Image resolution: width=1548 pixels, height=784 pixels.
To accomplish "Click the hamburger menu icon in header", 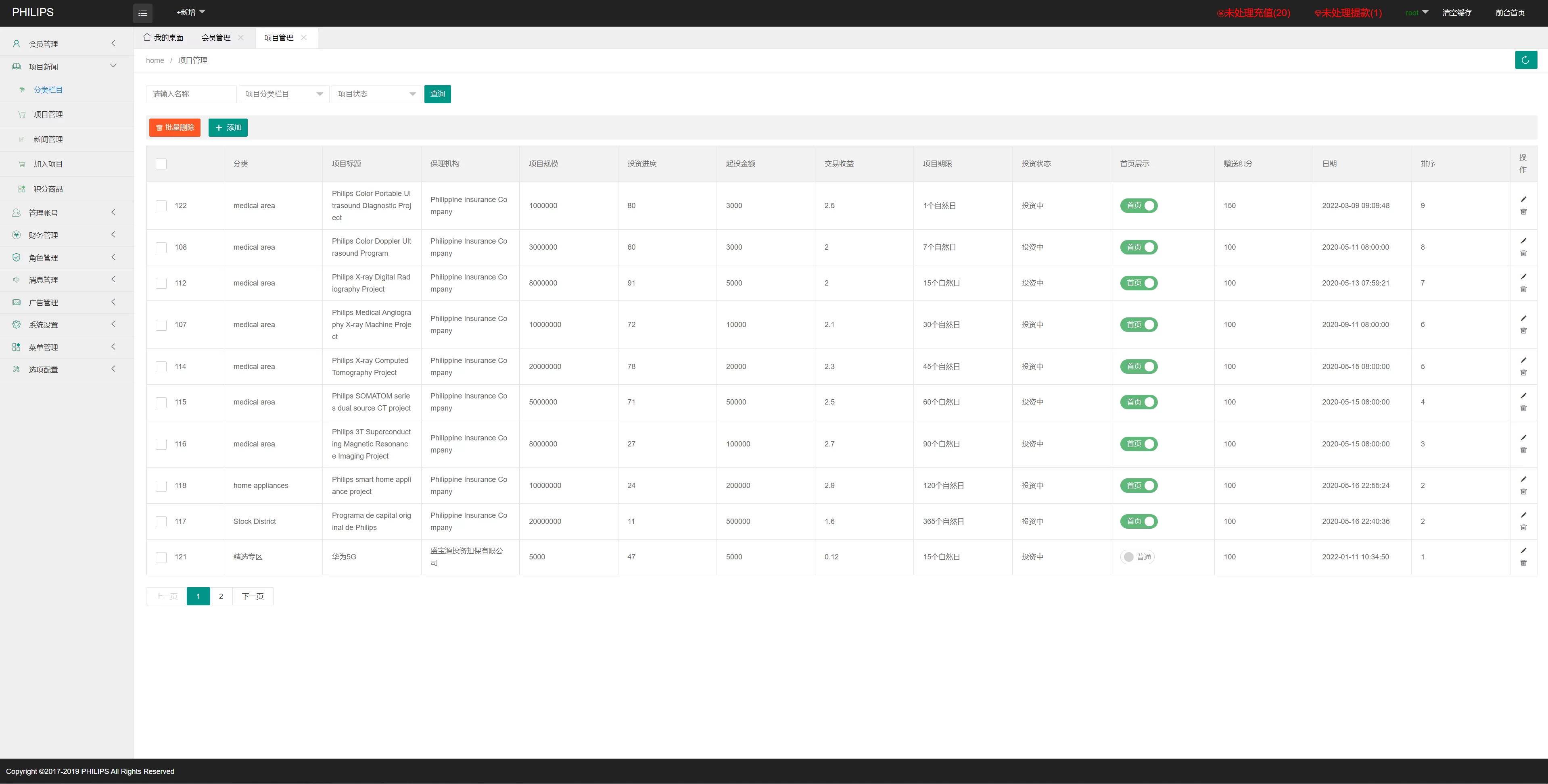I will pos(142,13).
